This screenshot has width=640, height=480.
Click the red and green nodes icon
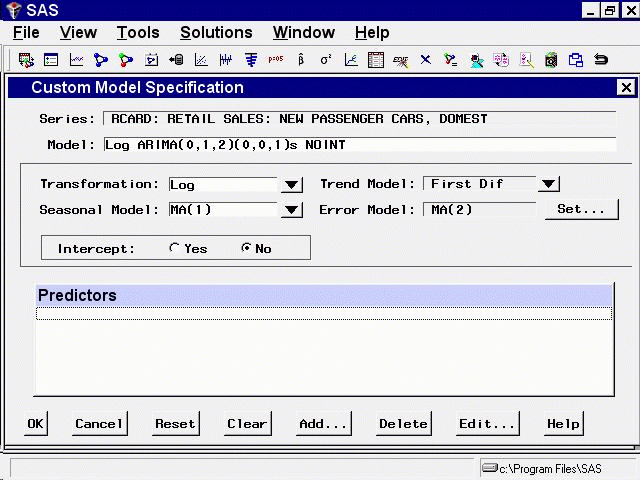126,60
